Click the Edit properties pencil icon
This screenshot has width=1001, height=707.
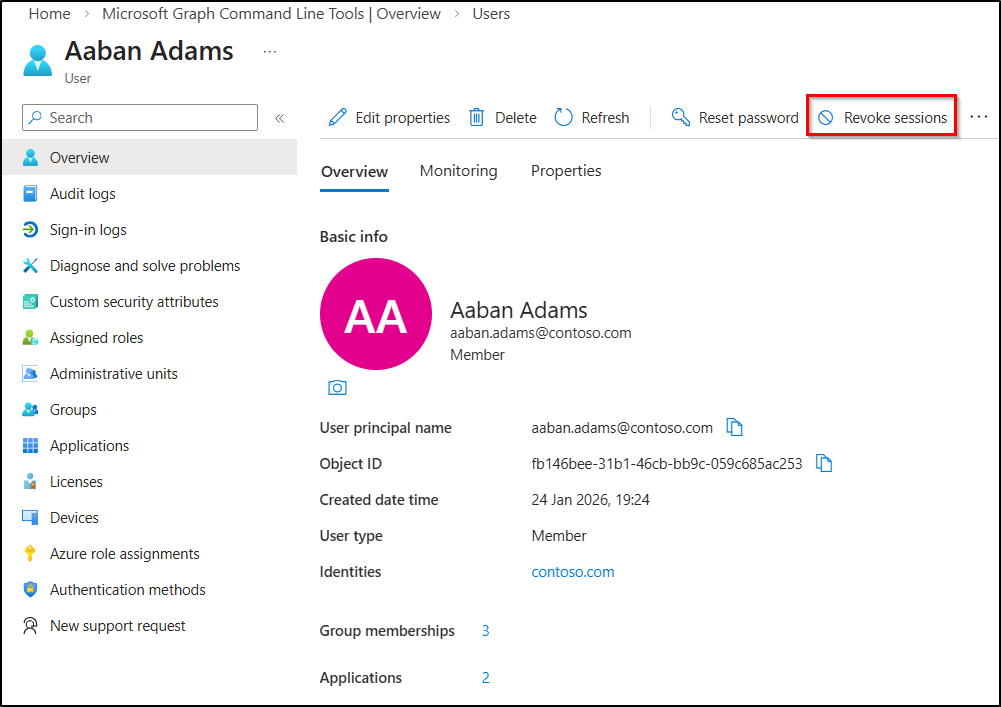[x=338, y=118]
